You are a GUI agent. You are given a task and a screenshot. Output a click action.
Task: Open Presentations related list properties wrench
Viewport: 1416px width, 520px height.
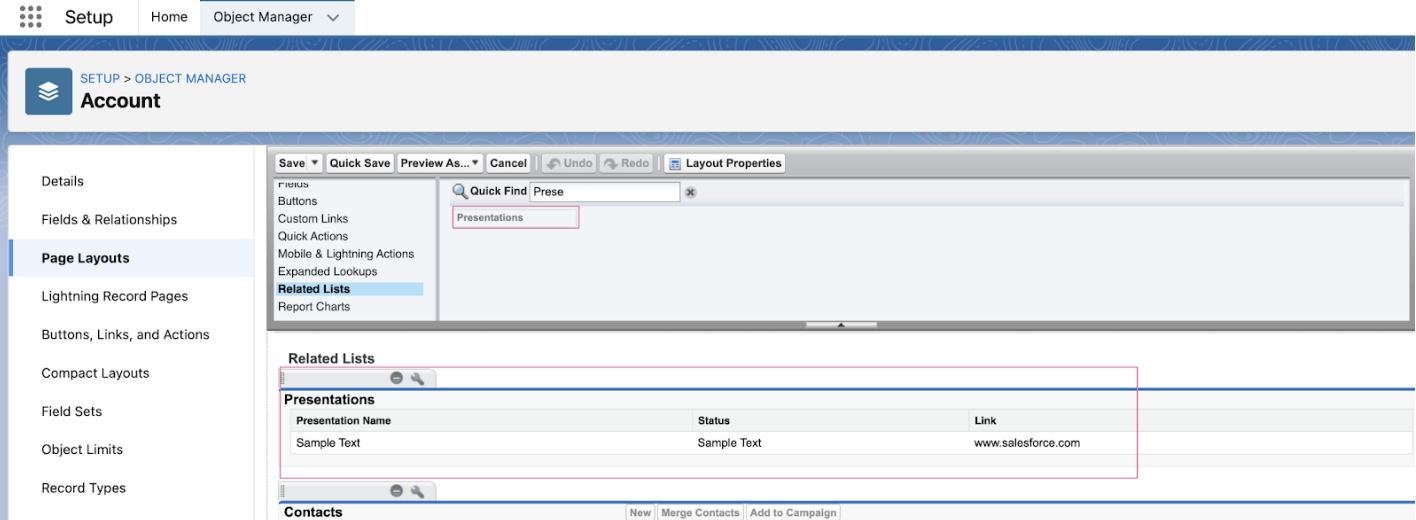[x=418, y=379]
